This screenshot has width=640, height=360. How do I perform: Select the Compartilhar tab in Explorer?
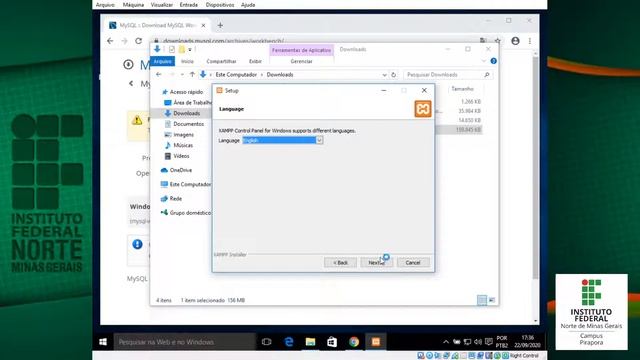pos(221,61)
